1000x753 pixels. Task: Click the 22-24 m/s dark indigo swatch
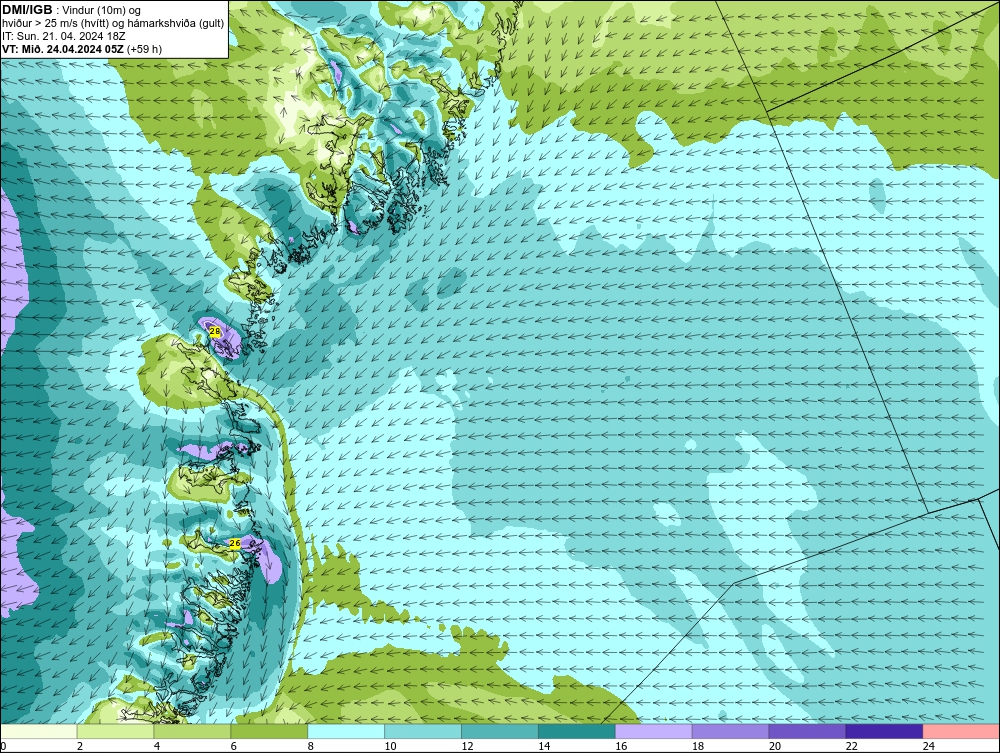click(x=884, y=731)
